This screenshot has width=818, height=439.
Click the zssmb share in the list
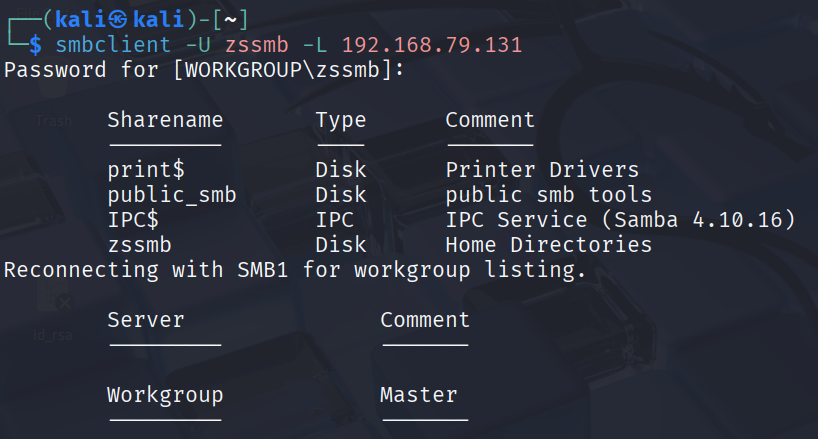coord(139,245)
